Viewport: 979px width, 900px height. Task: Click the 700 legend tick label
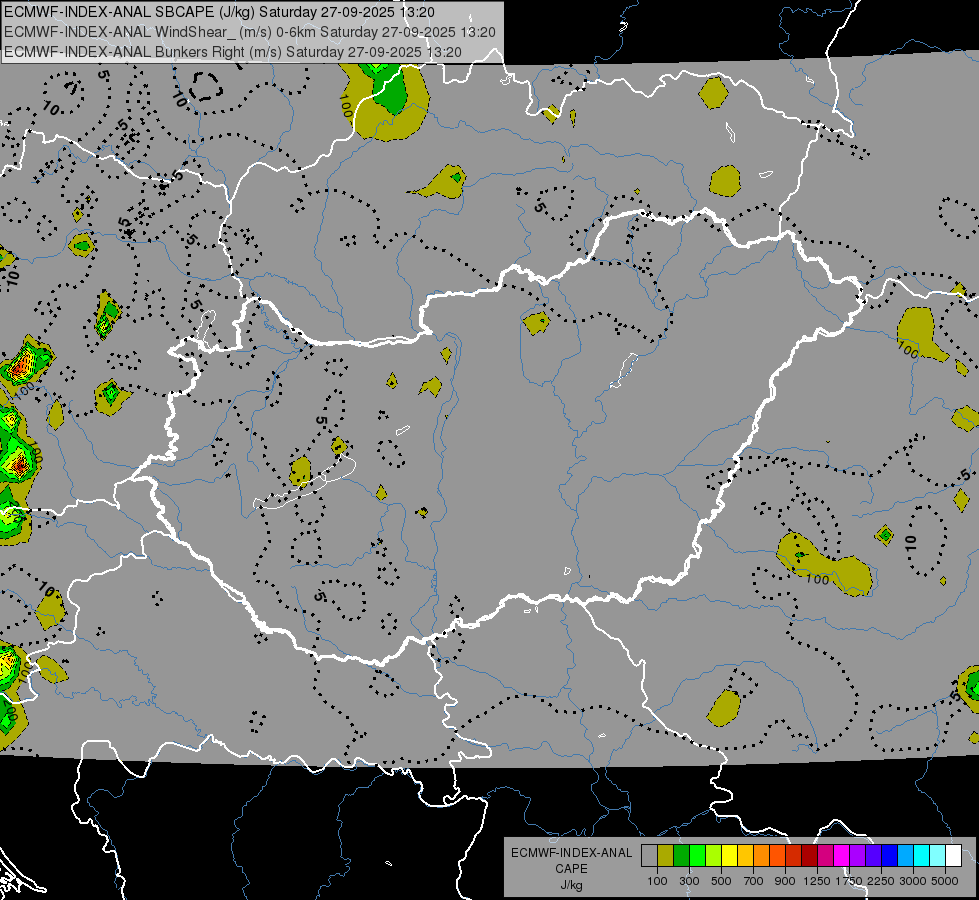pyautogui.click(x=754, y=881)
